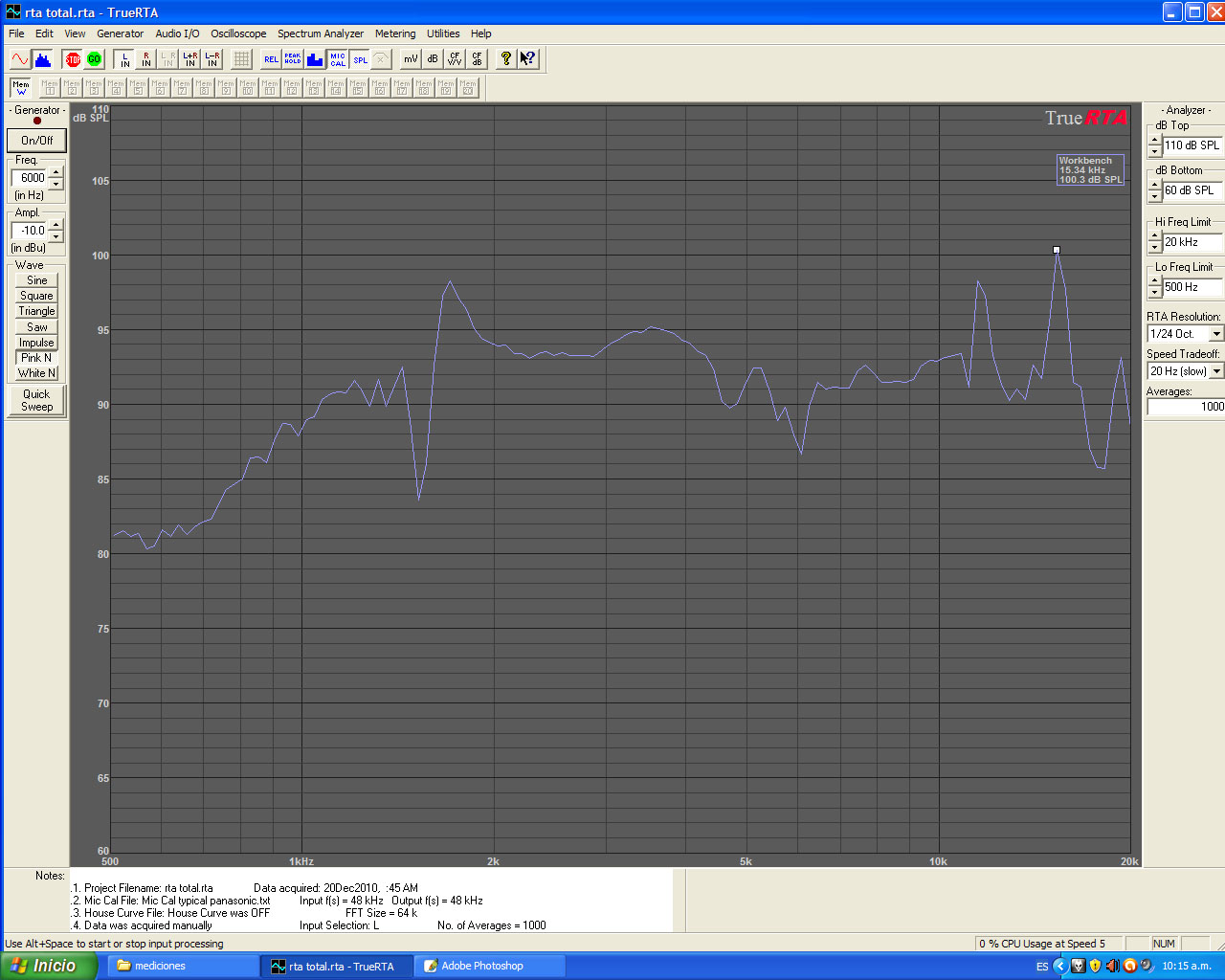Screen dimensions: 1225x980
Task: Toggle the SPL icon in toolbar
Action: click(360, 59)
